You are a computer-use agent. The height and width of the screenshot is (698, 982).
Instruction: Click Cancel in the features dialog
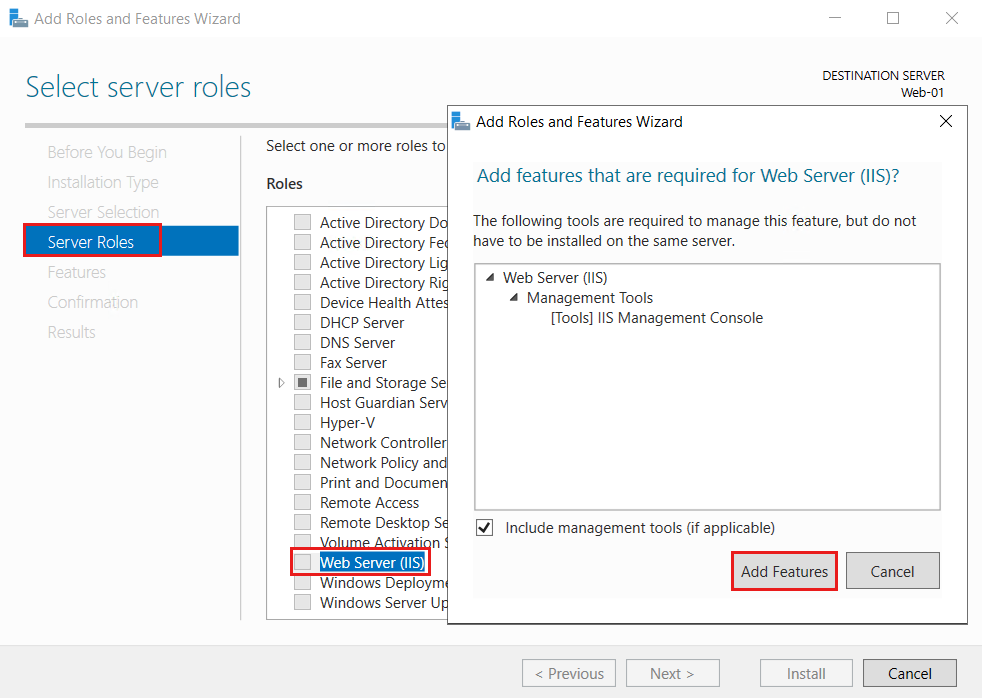point(892,570)
